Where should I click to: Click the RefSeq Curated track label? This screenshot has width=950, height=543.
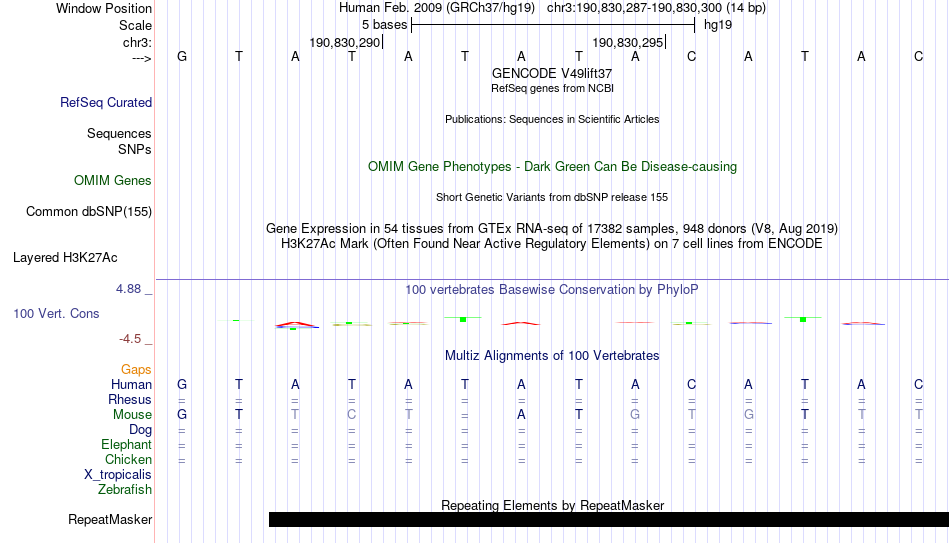pyautogui.click(x=105, y=102)
